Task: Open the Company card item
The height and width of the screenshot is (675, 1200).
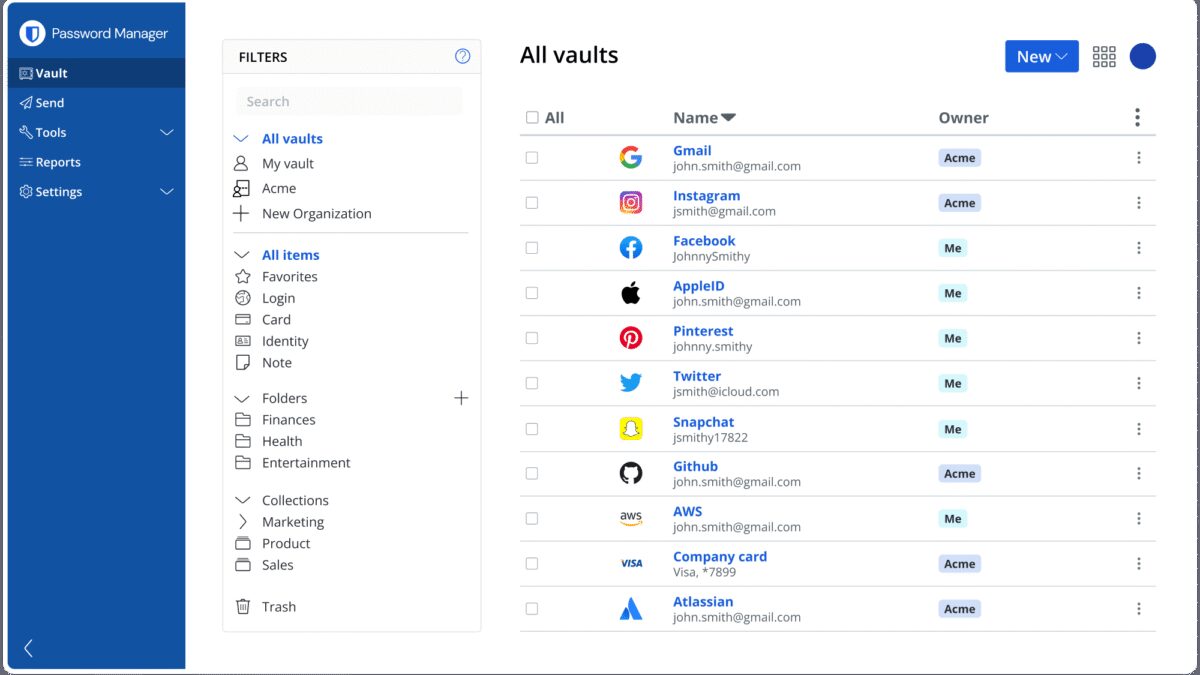Action: (x=719, y=557)
